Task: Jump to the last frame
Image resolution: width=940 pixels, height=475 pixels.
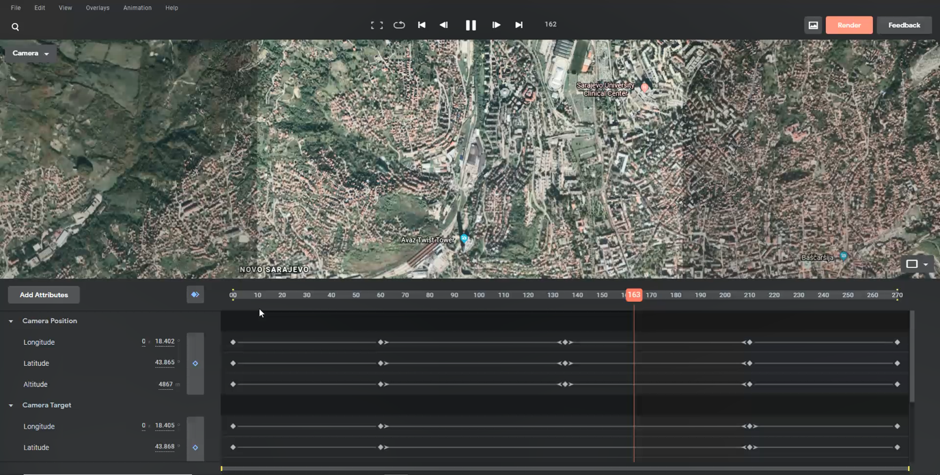Action: tap(519, 25)
